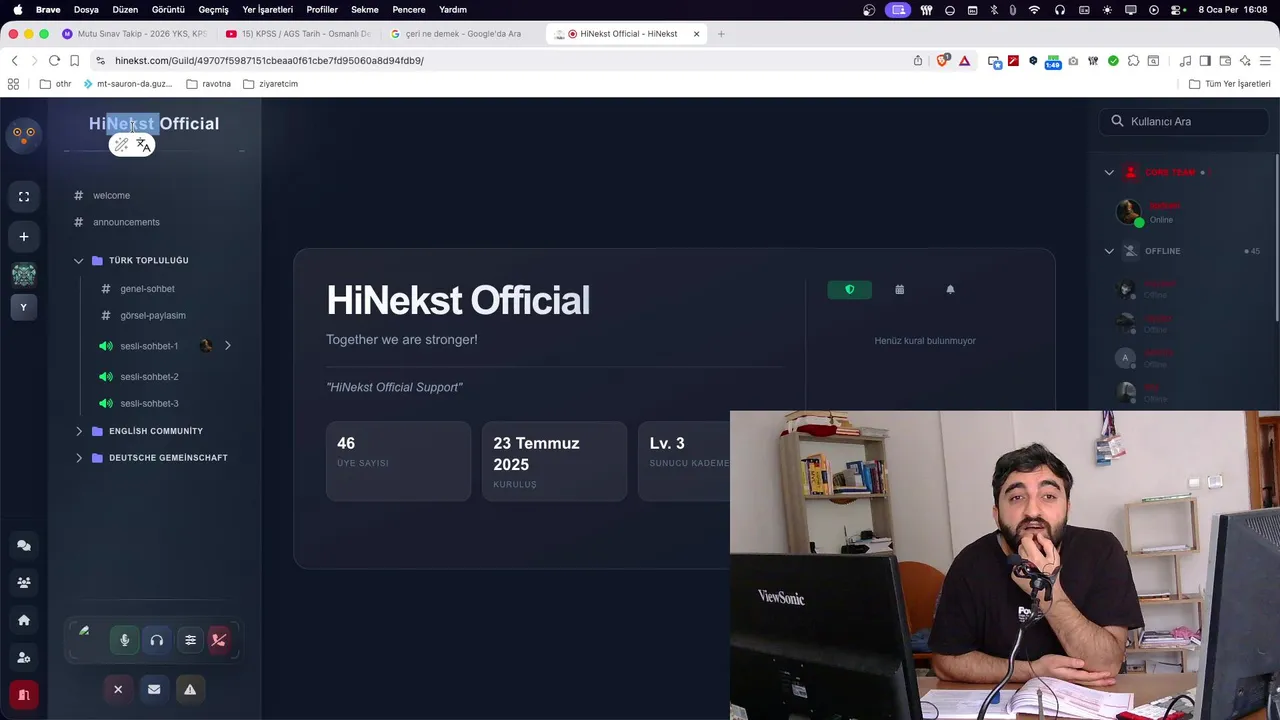Viewport: 1280px width, 720px height.
Task: Click the Kullanıcı Ara search field
Action: [1184, 121]
